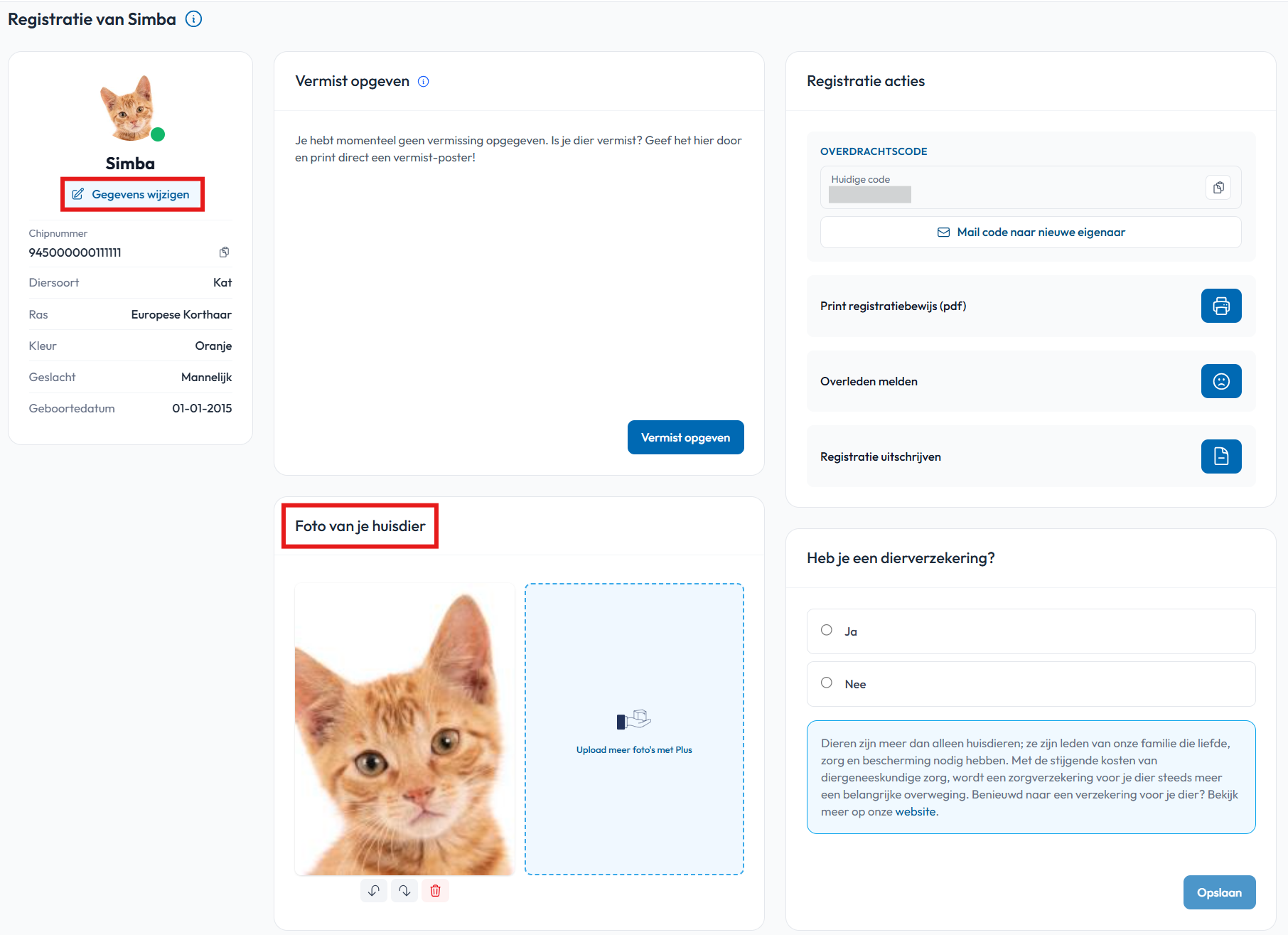Click Mail code naar nieuwe eigenaar
Viewport: 1288px width, 935px height.
(x=1031, y=233)
